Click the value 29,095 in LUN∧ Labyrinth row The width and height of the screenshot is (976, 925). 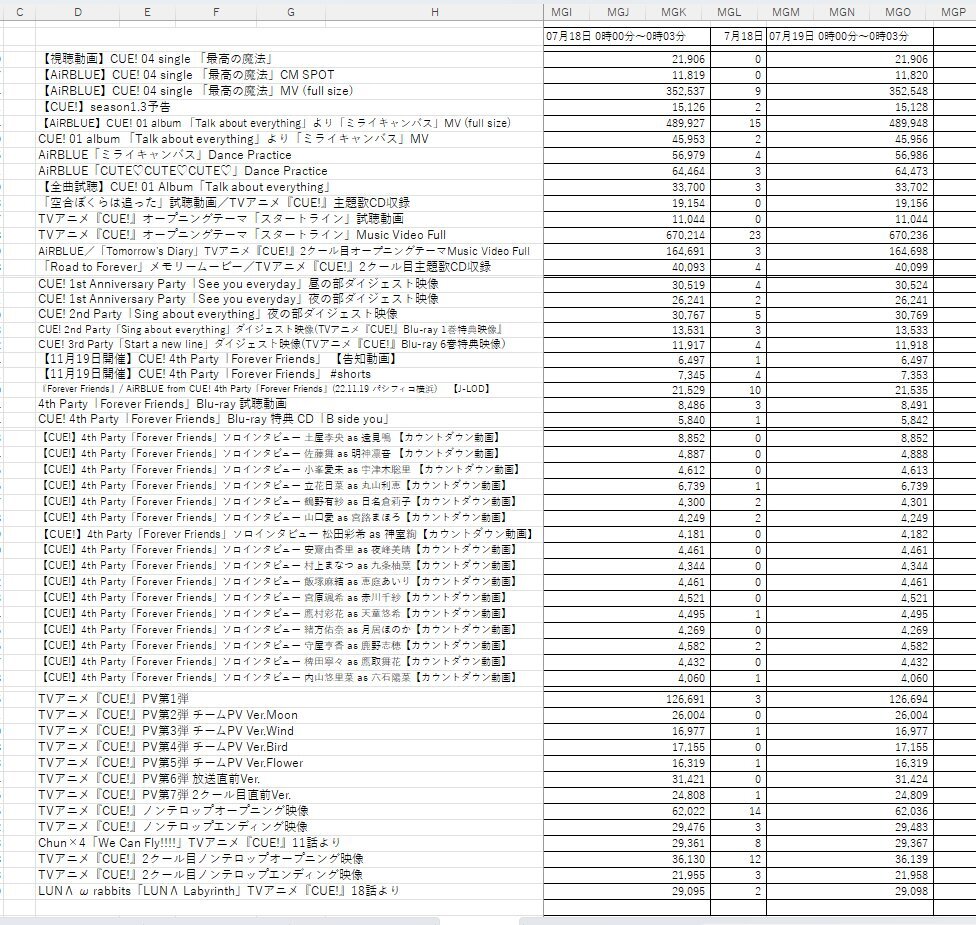coord(688,891)
